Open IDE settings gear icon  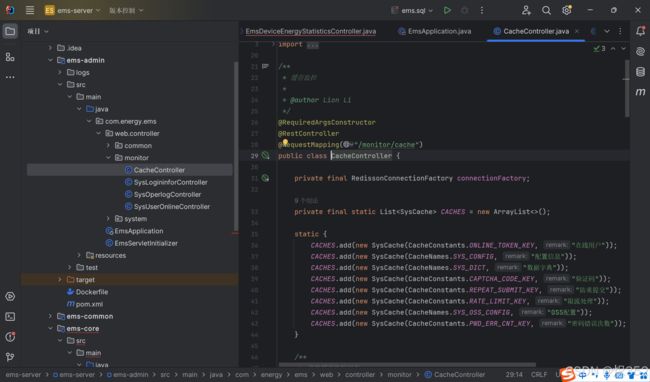(566, 10)
